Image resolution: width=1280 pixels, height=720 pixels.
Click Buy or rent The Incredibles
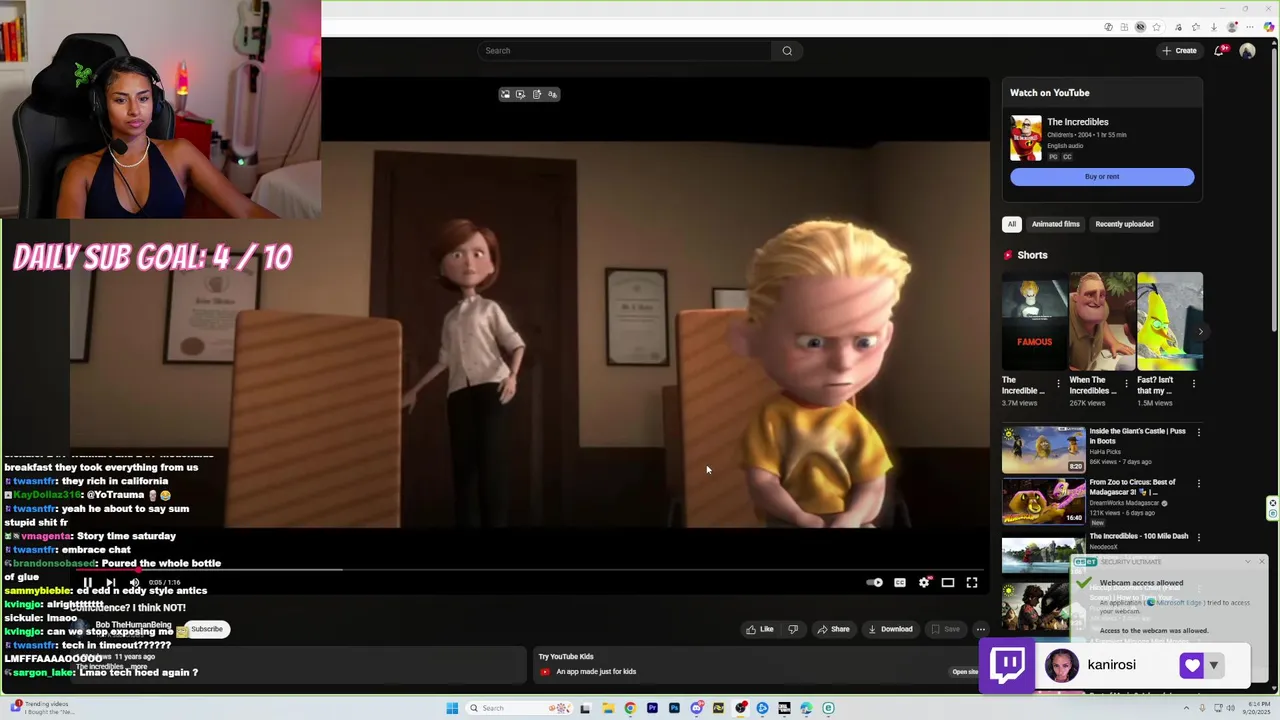(1102, 177)
